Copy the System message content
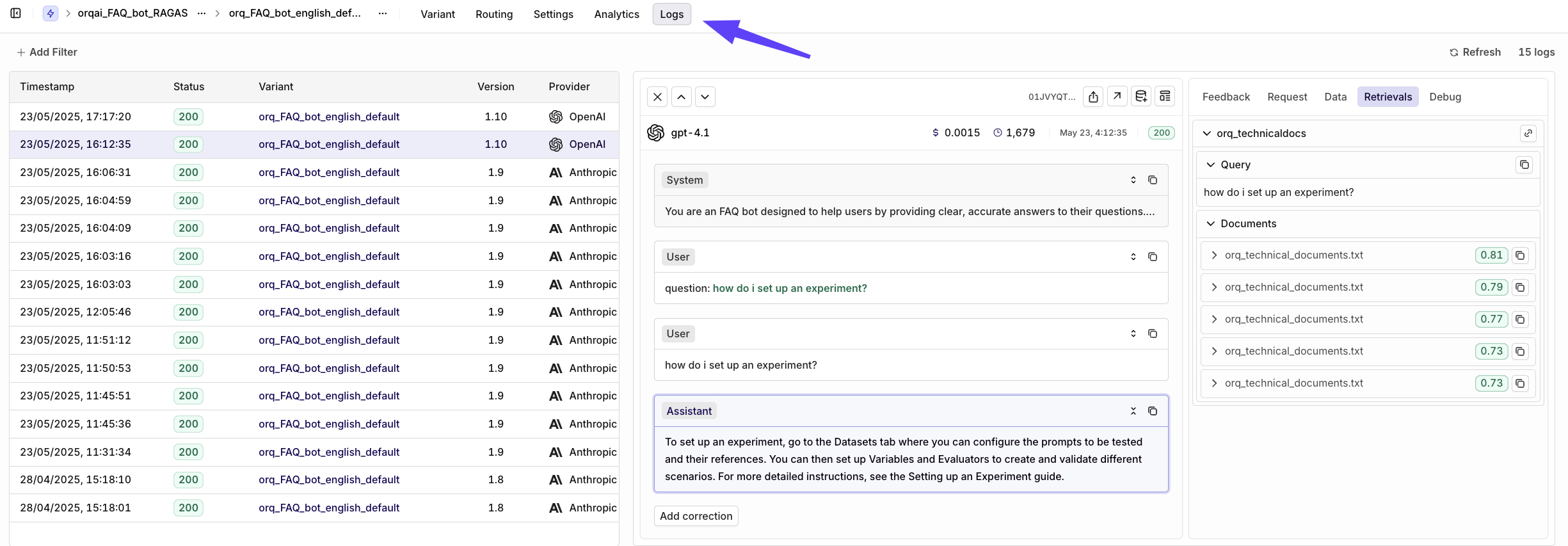Viewport: 1568px width, 546px height. click(x=1153, y=180)
